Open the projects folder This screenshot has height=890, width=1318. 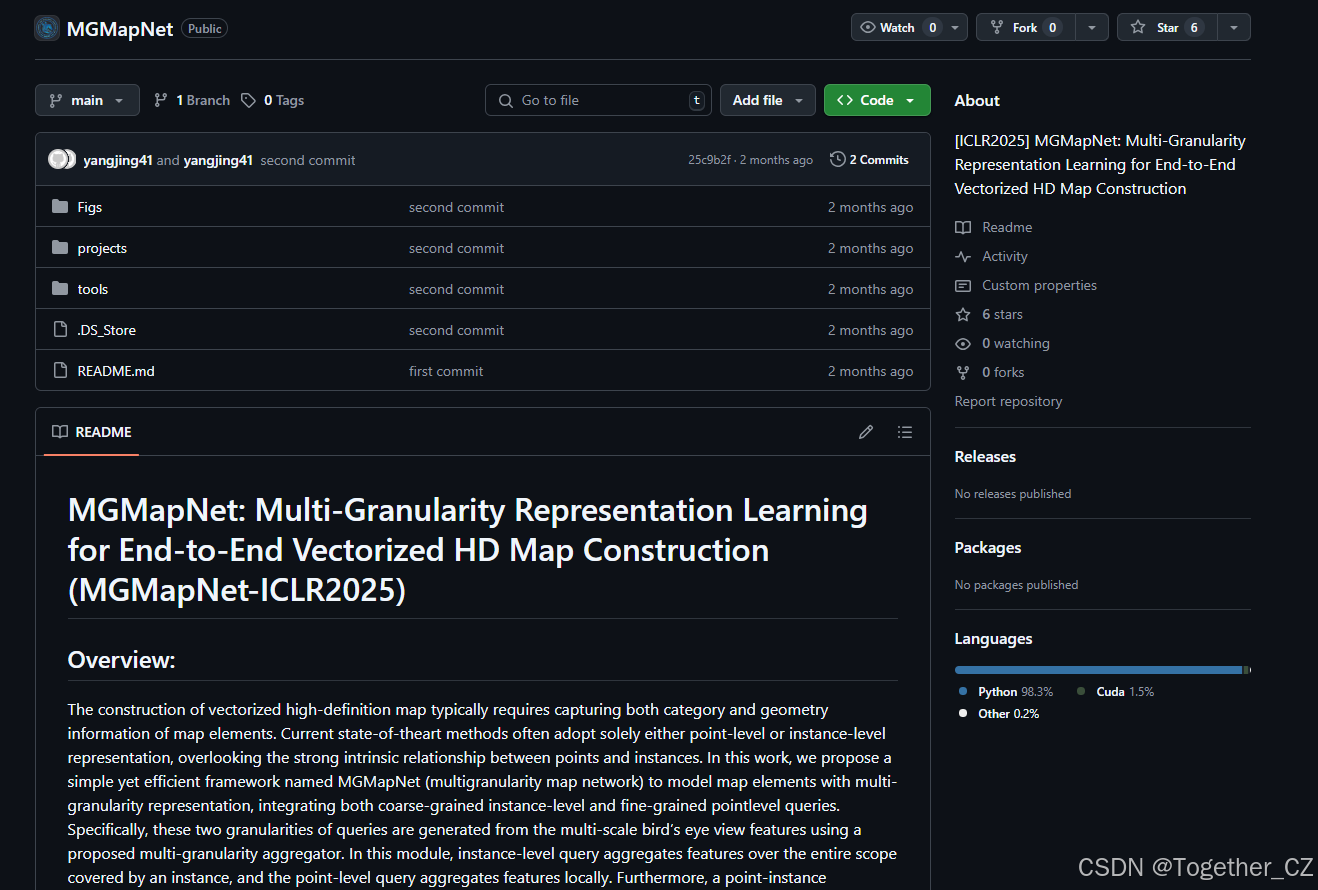(x=101, y=247)
